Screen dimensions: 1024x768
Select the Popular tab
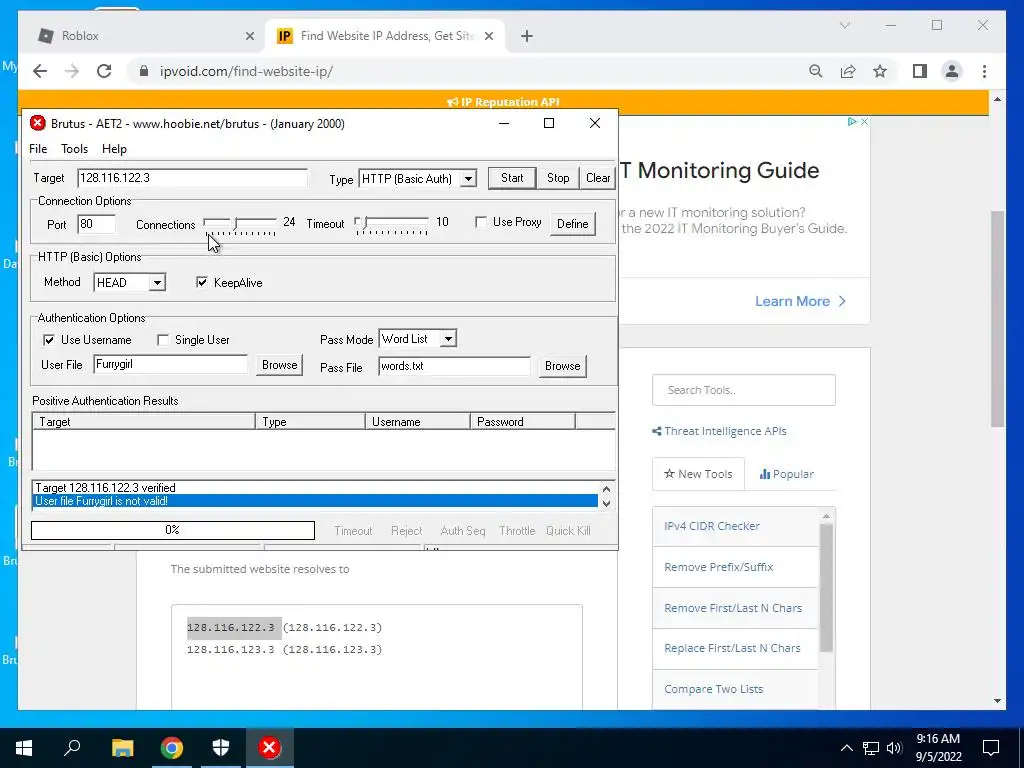point(787,474)
